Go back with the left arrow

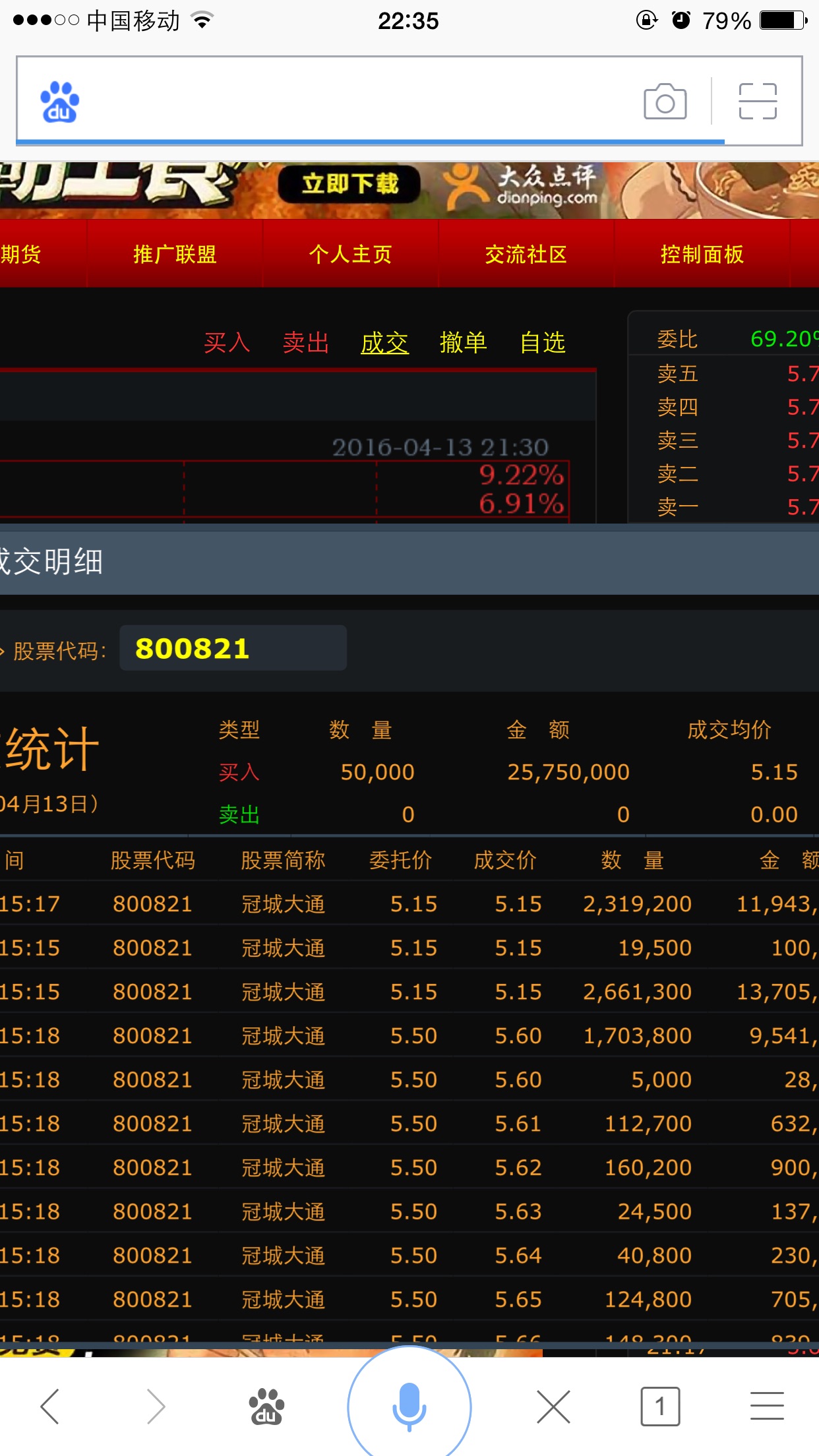click(x=51, y=1406)
